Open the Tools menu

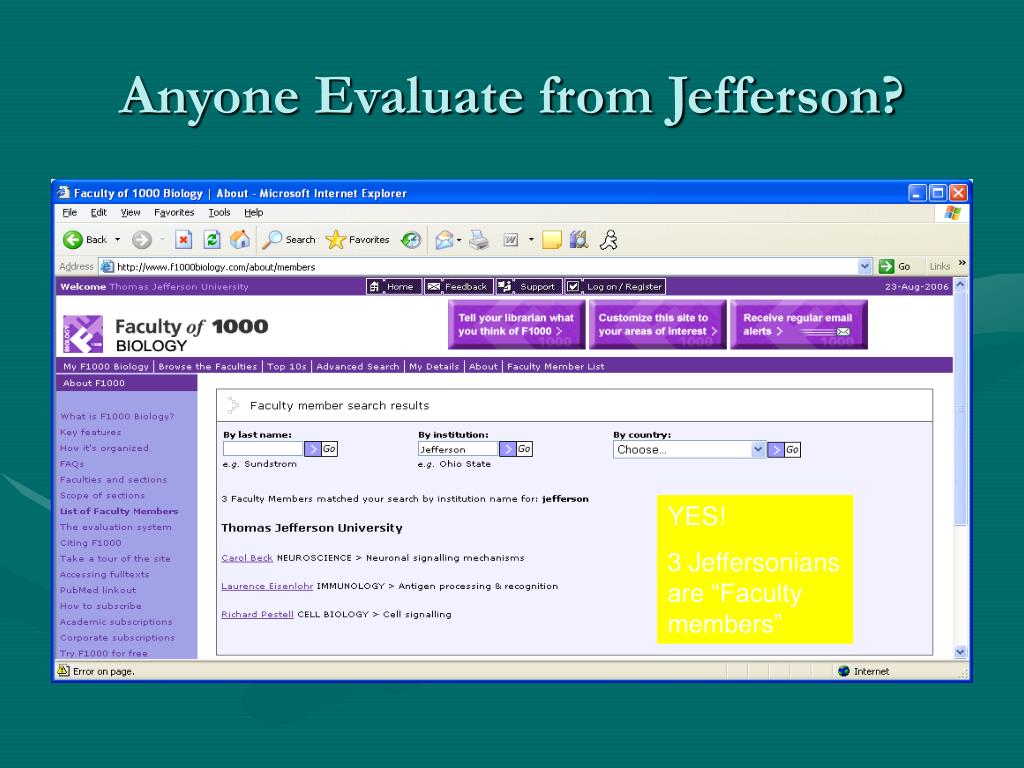point(219,212)
